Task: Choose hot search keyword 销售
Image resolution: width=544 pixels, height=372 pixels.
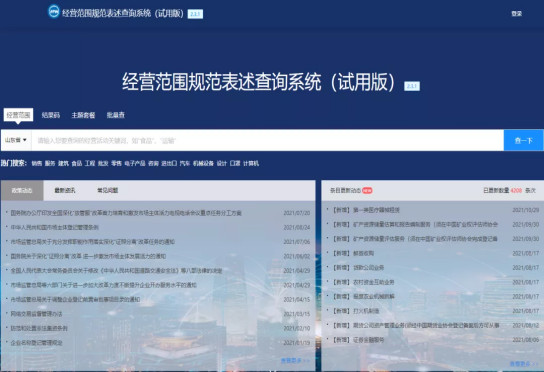Action: coord(36,163)
